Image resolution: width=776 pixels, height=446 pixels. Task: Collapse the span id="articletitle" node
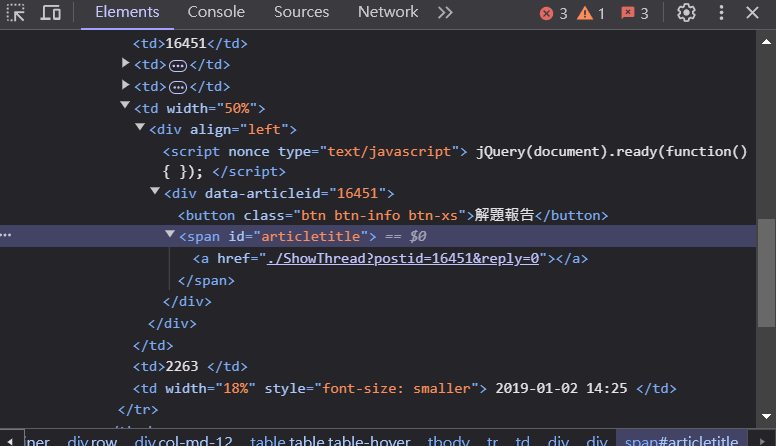click(170, 235)
